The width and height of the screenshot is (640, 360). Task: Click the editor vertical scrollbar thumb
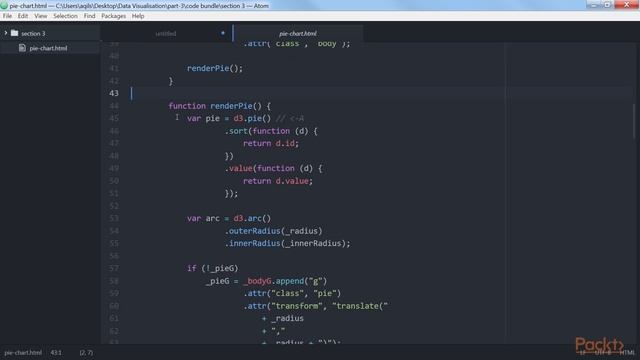[634, 121]
